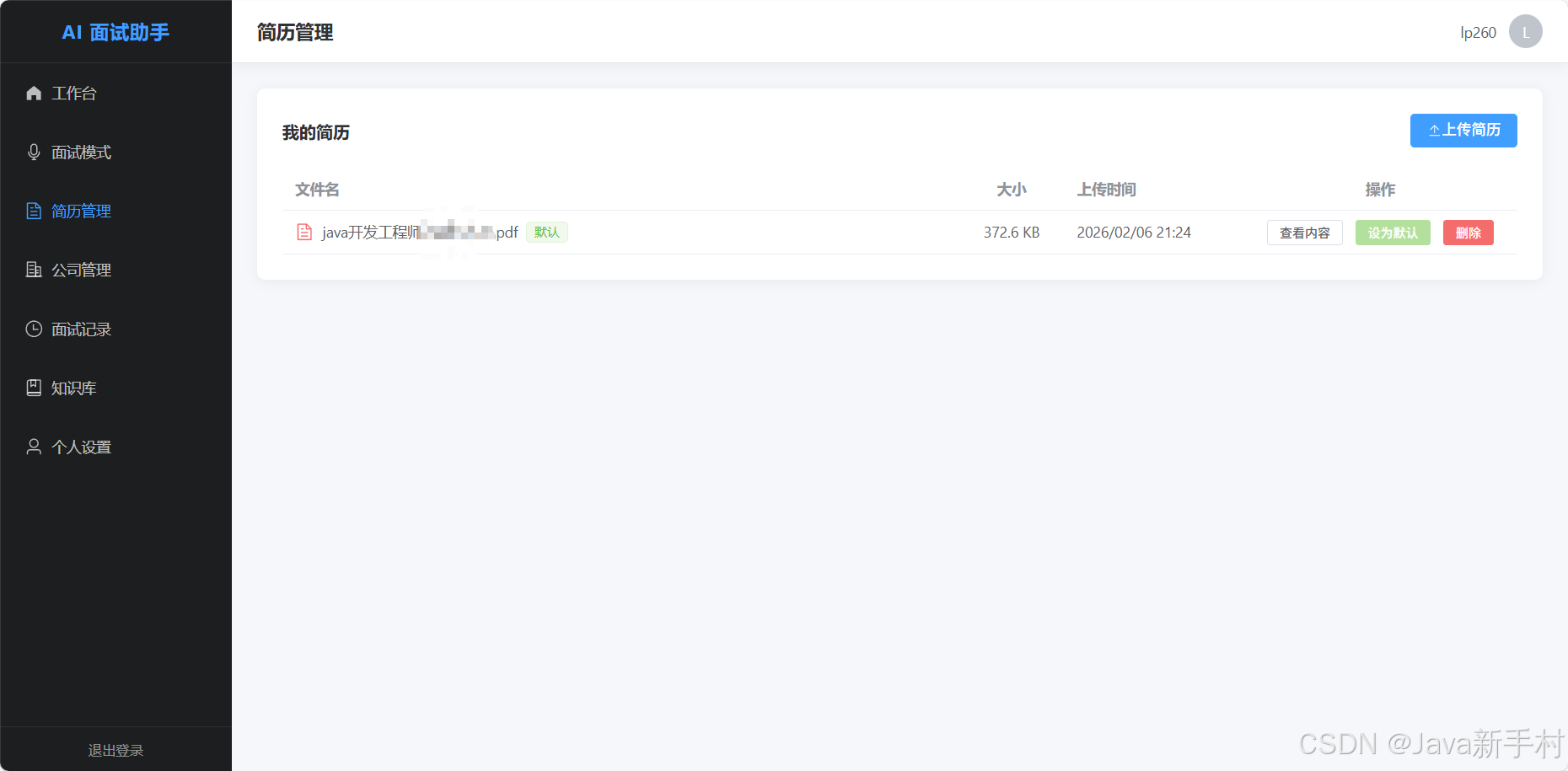Viewport: 1568px width, 771px height.
Task: Open 个人设置 in the sidebar
Action: [115, 447]
